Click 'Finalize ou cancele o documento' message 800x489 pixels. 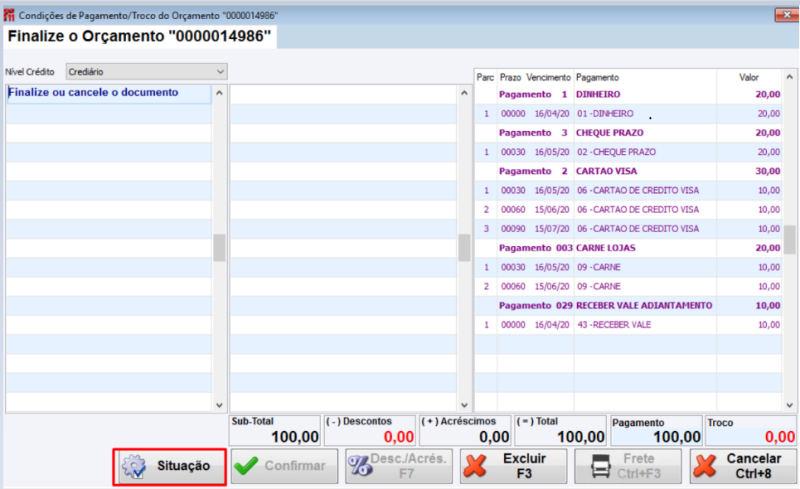pyautogui.click(x=93, y=92)
